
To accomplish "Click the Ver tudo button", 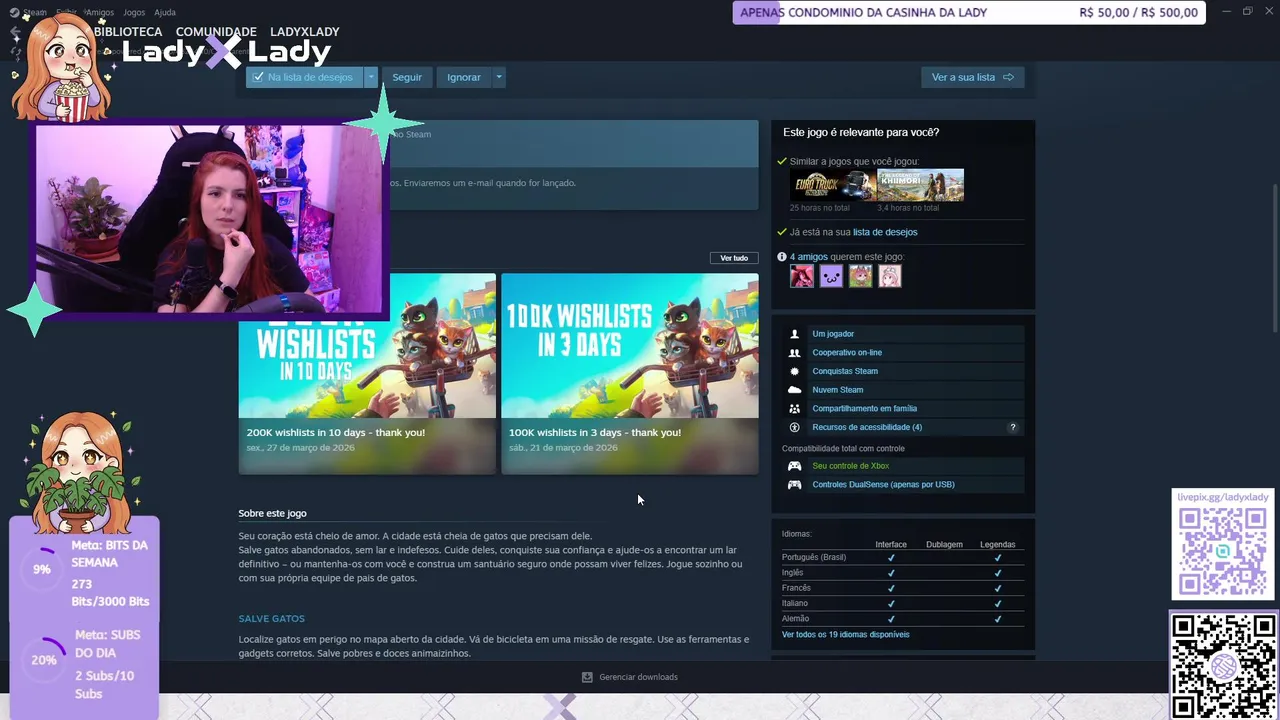I will [x=734, y=258].
